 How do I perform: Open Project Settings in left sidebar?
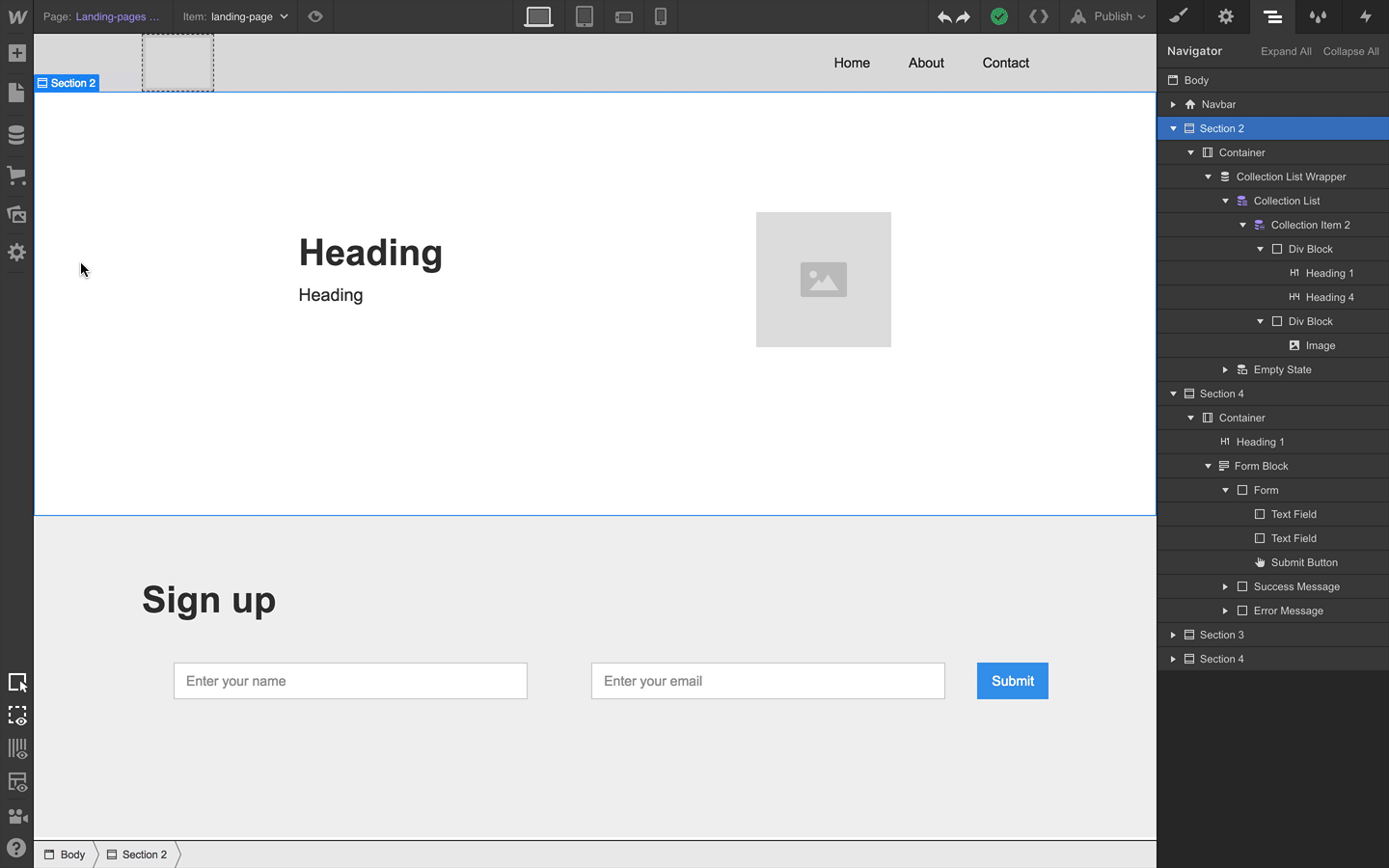click(x=16, y=253)
